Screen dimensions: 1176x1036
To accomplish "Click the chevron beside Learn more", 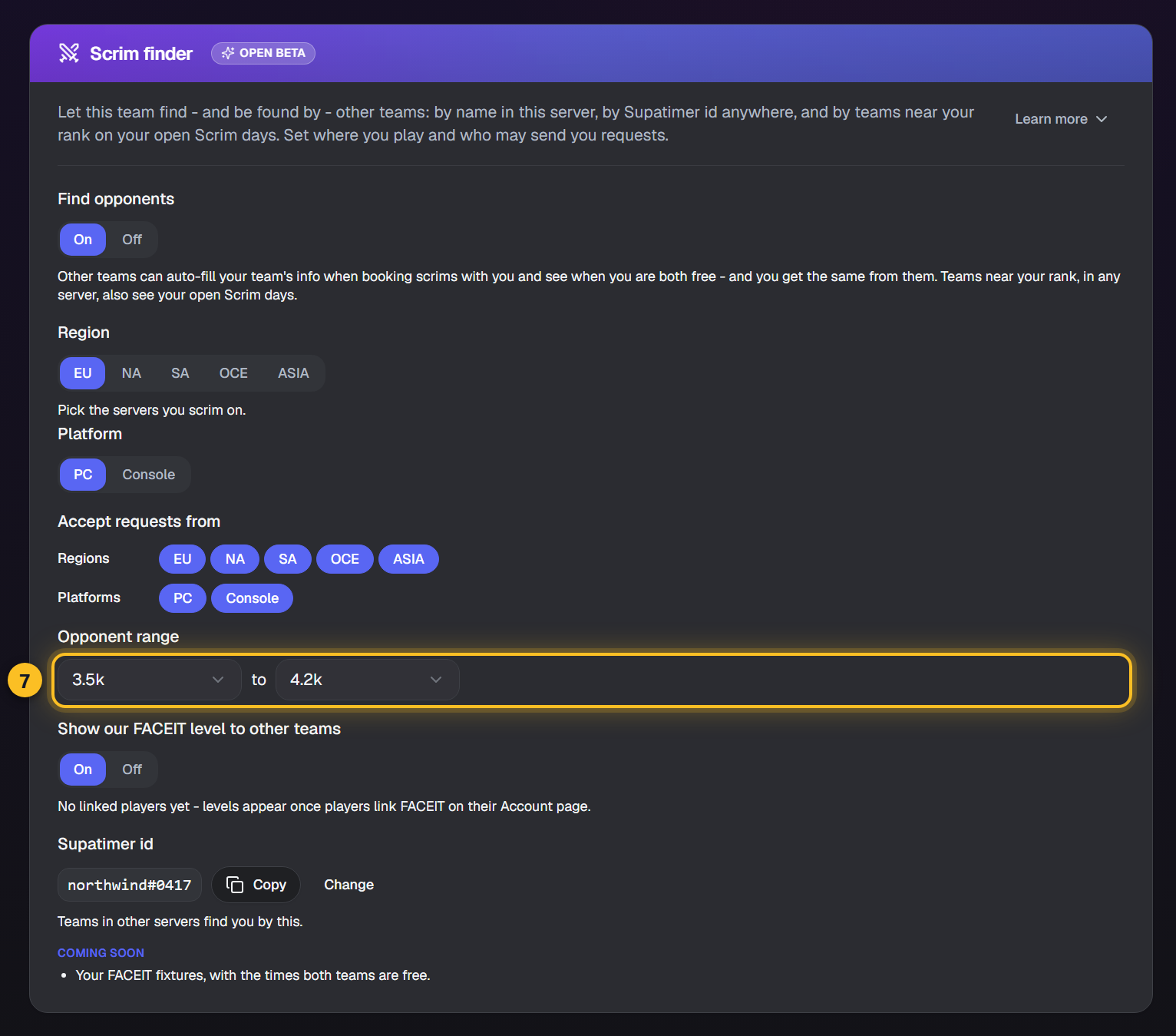I will pyautogui.click(x=1102, y=119).
